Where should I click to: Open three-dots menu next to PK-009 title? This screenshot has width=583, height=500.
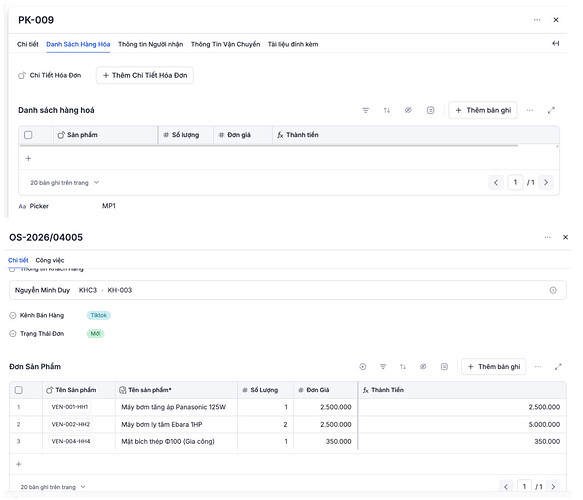point(537,20)
